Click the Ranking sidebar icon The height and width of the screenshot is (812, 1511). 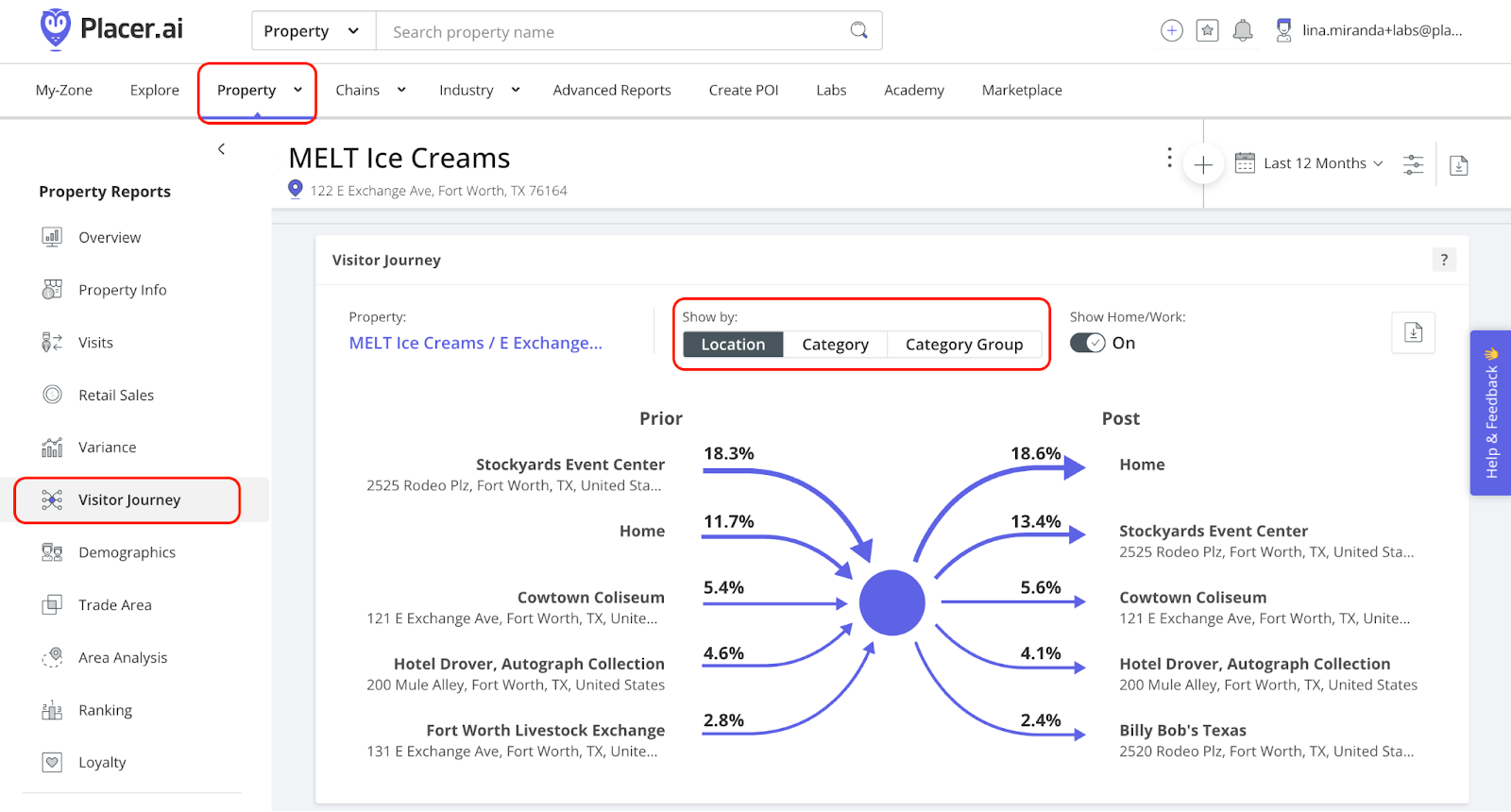[x=52, y=710]
